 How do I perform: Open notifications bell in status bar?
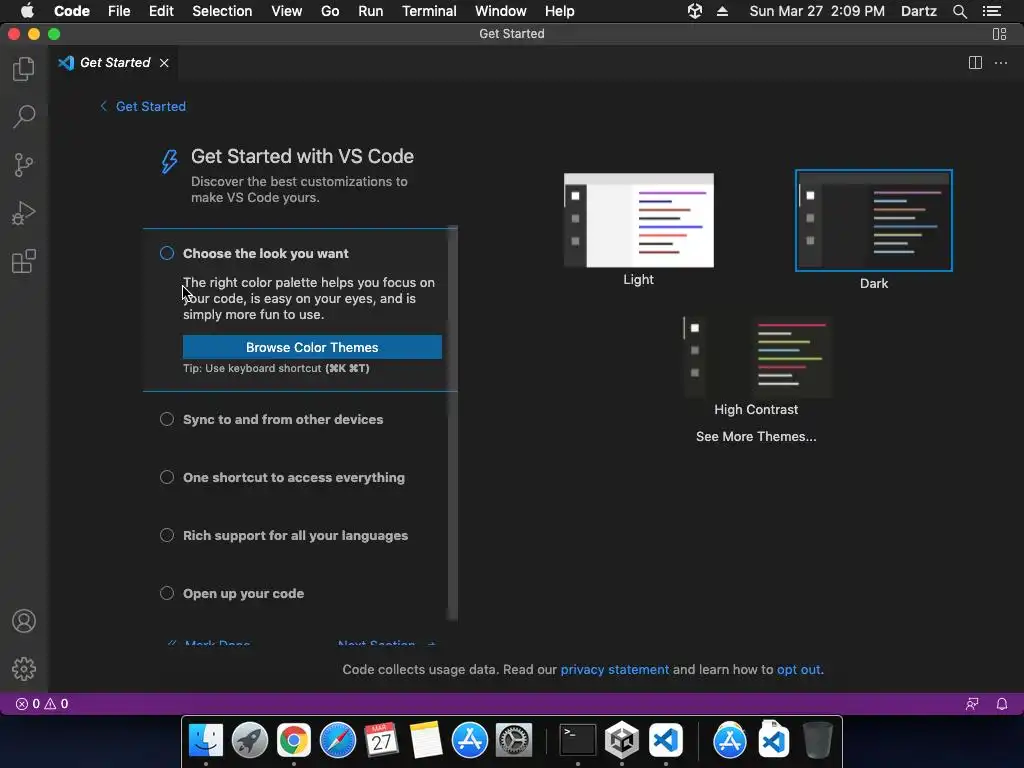click(x=1002, y=703)
